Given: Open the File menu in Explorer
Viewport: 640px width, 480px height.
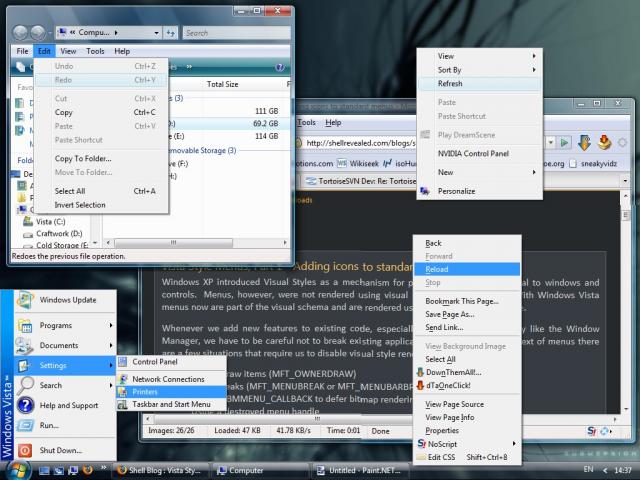Looking at the screenshot, I should coord(22,51).
